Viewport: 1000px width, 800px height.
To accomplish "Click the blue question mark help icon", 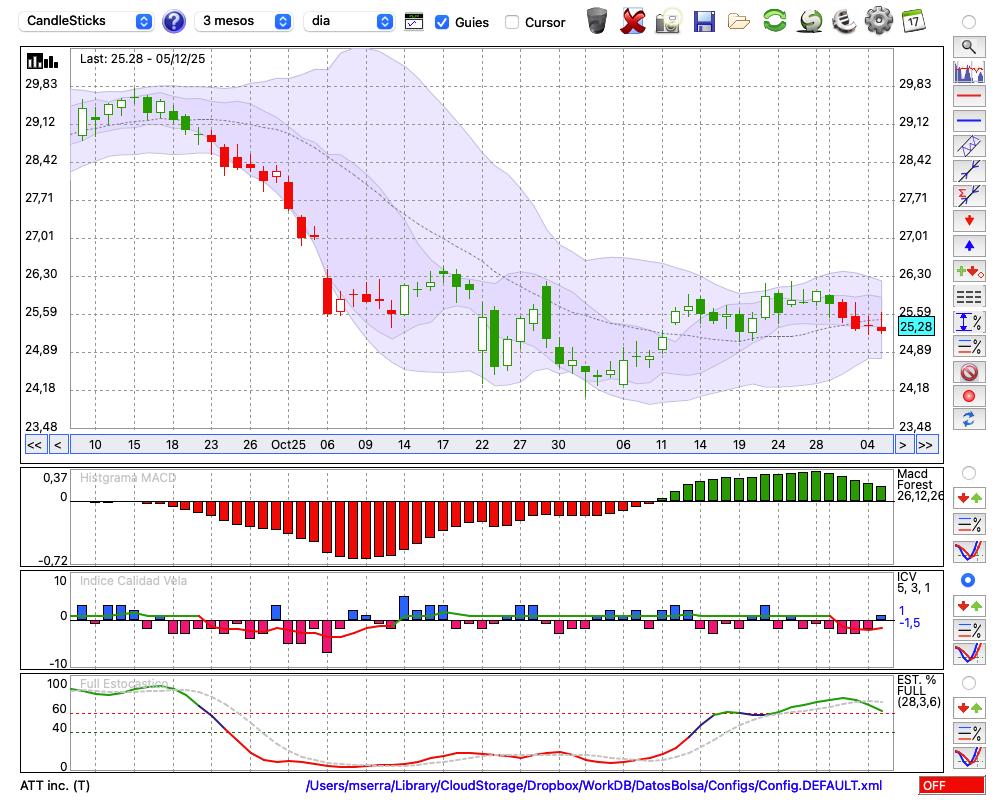I will tap(174, 21).
